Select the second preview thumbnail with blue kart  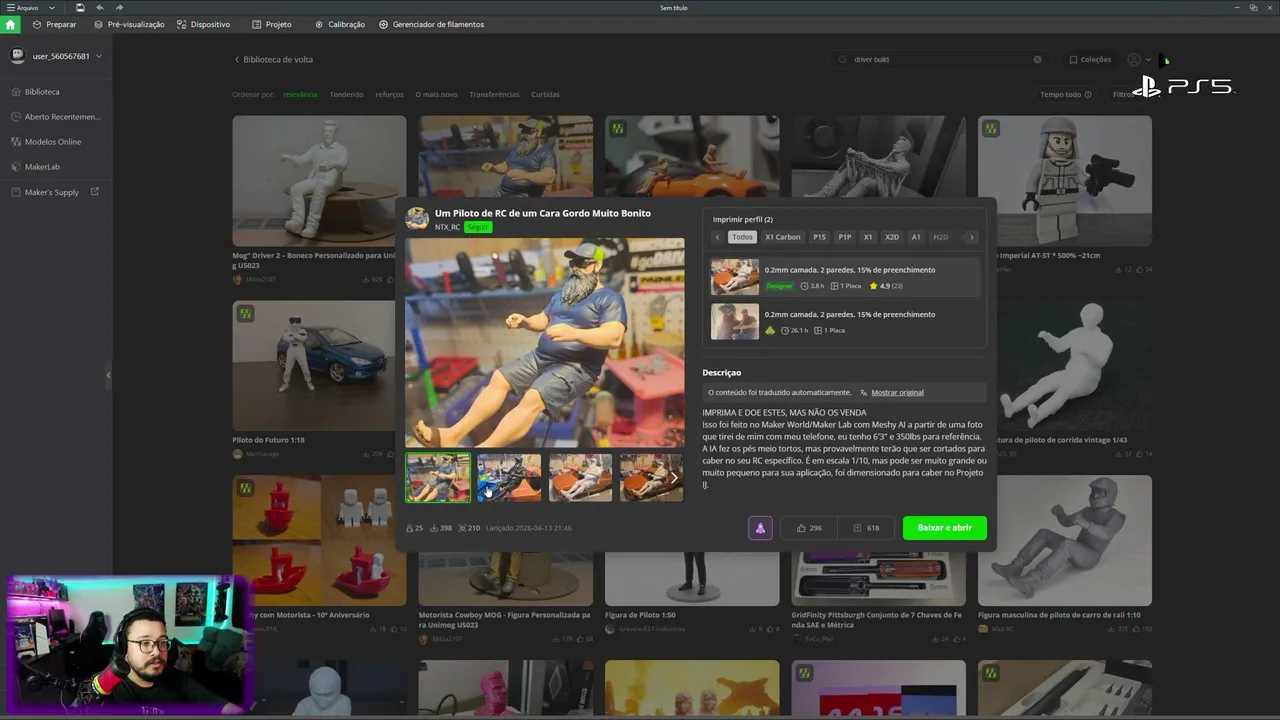pos(509,478)
